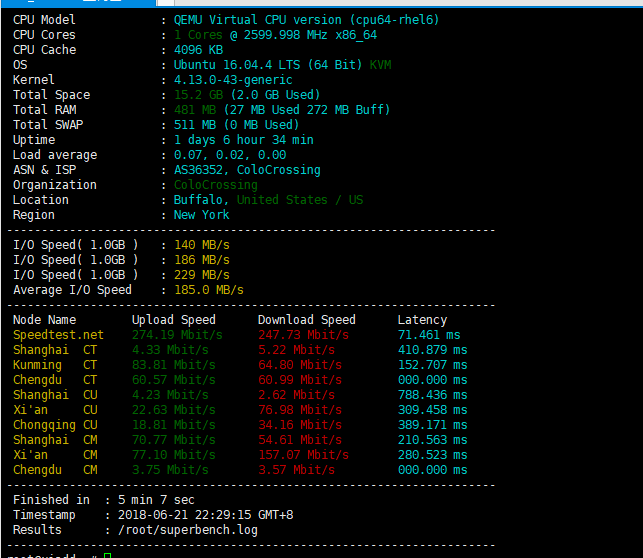Click Speedtest.net latency 71.461 ms

coord(429,335)
